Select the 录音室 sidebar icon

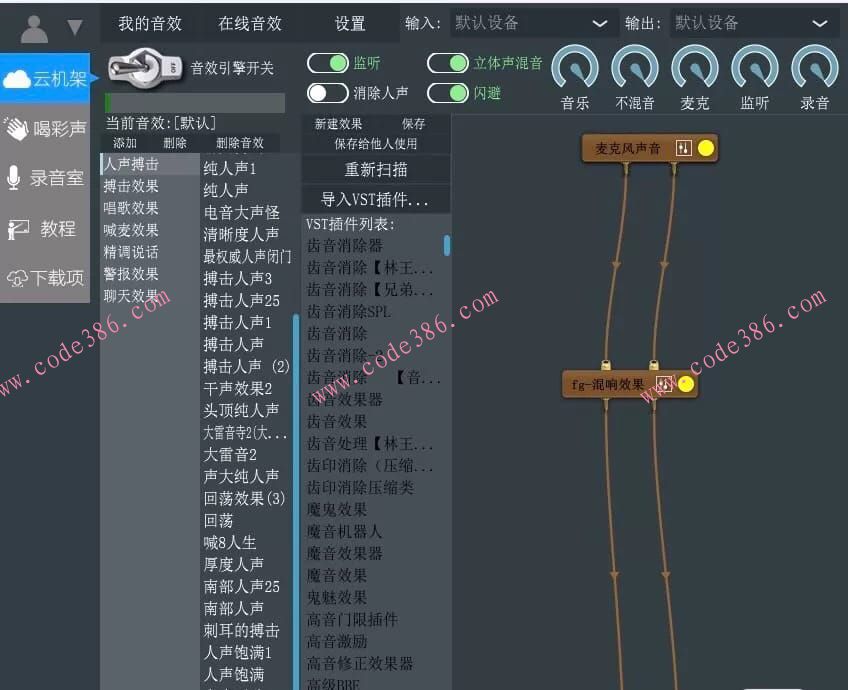click(45, 178)
